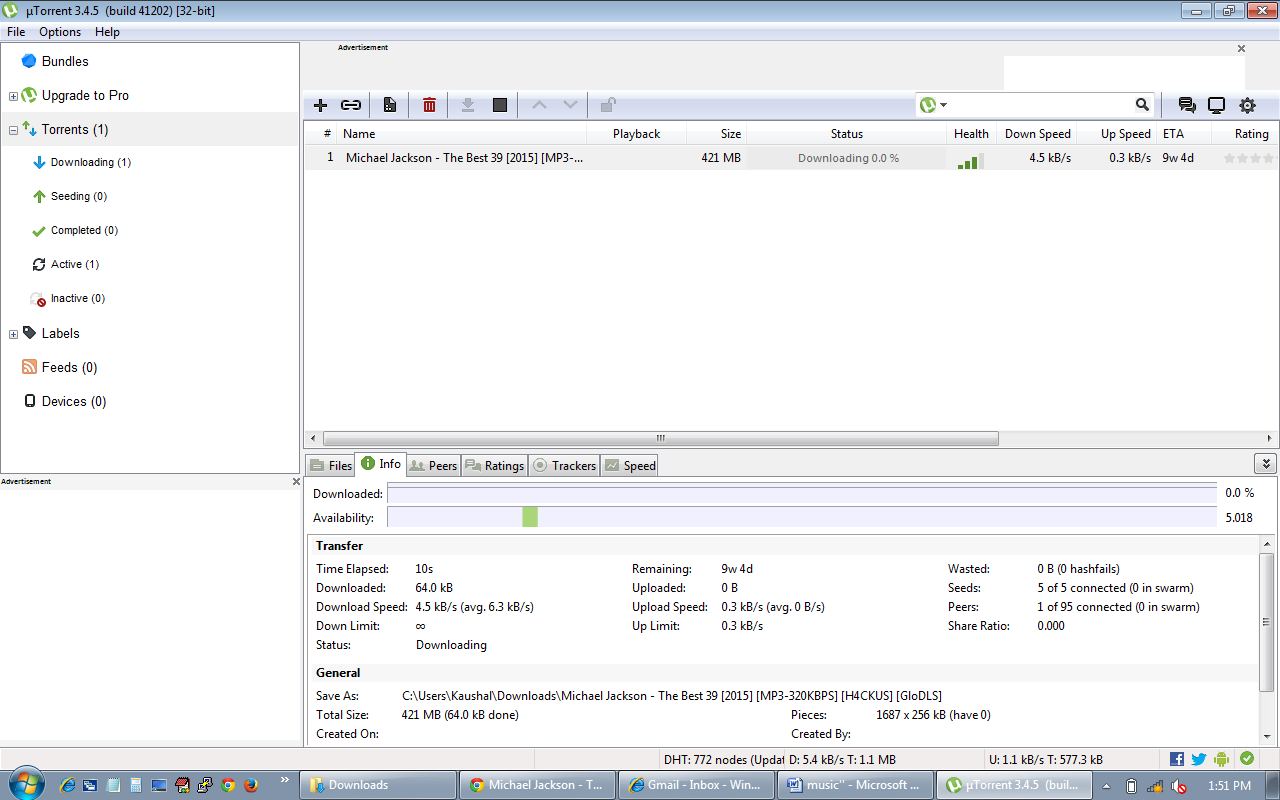
Task: Move torrent down in the queue
Action: (570, 105)
